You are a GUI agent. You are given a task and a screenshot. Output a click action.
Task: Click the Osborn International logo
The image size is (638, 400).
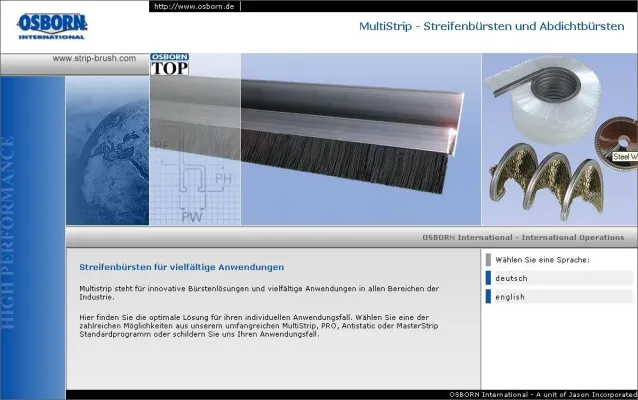[x=52, y=26]
